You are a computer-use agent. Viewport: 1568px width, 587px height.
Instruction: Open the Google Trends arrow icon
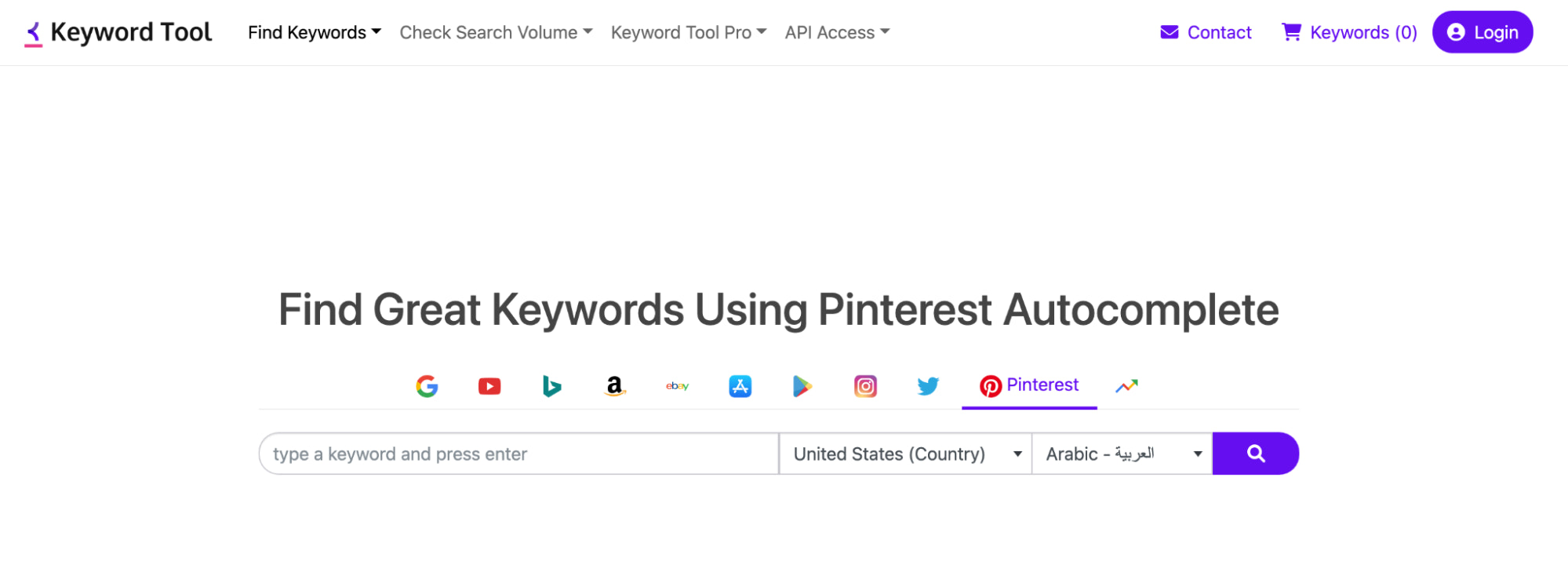coord(1126,386)
